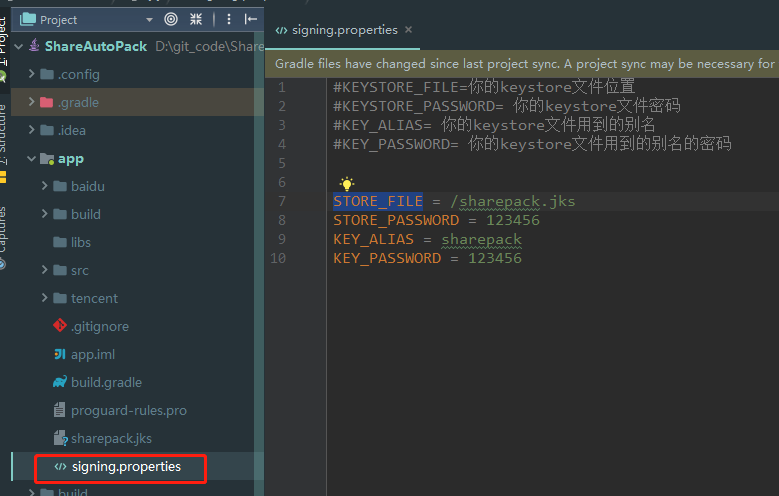Click the ShareAutoPack project name
The image size is (779, 496).
click(96, 47)
